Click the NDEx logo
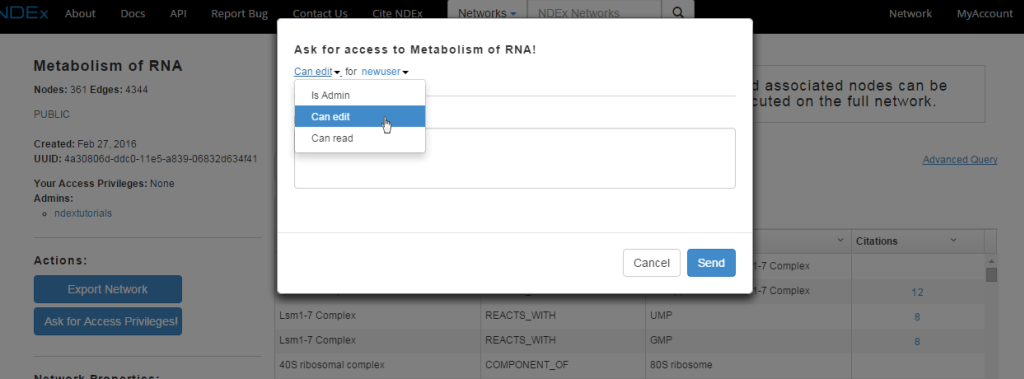Viewport: 1024px width, 379px height. pyautogui.click(x=24, y=13)
